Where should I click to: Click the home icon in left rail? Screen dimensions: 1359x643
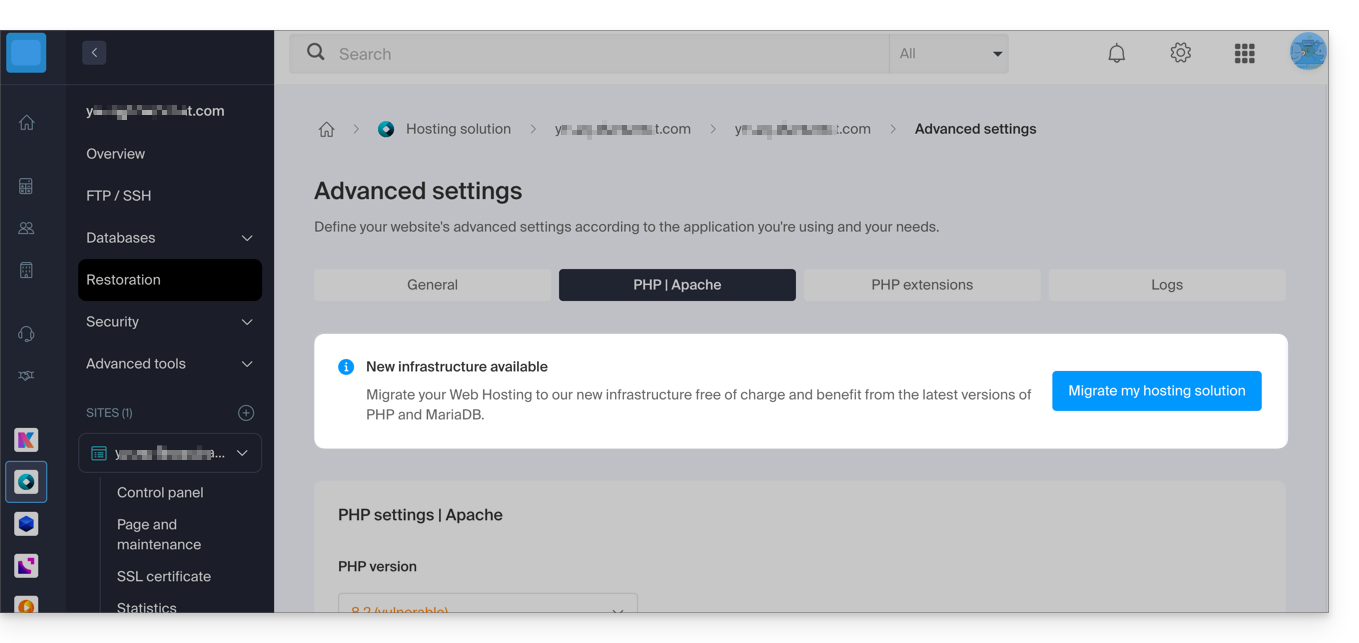point(27,123)
